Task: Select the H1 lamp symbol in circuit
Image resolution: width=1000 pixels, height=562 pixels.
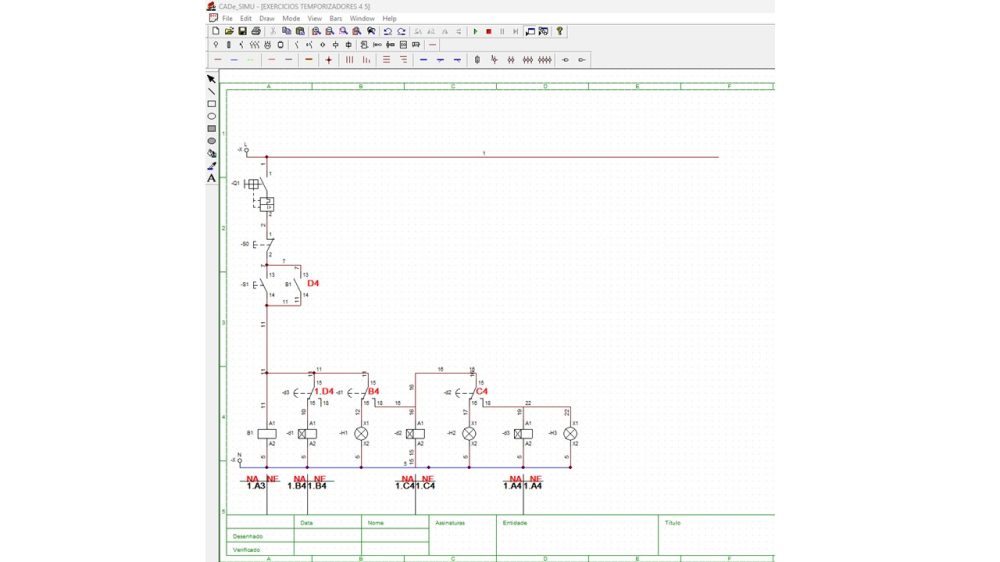Action: (361, 434)
